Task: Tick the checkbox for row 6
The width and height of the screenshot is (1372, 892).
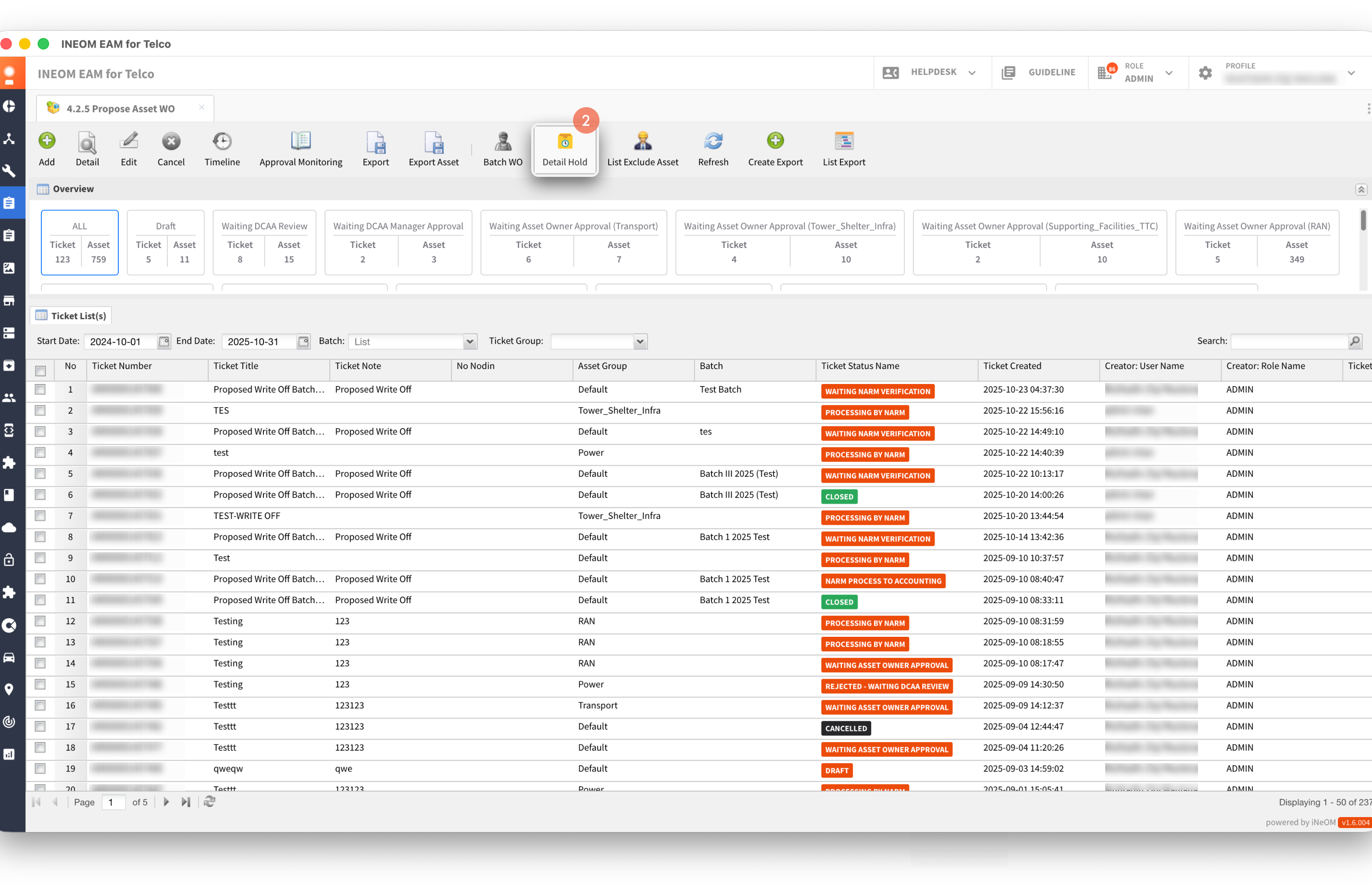Action: (40, 495)
